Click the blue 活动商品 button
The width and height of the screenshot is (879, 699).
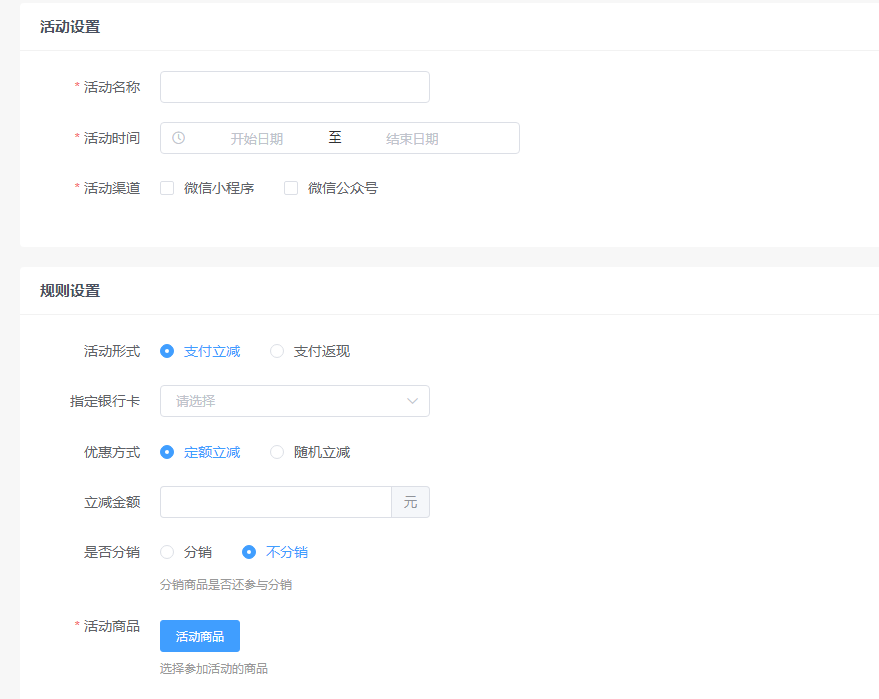(x=200, y=636)
